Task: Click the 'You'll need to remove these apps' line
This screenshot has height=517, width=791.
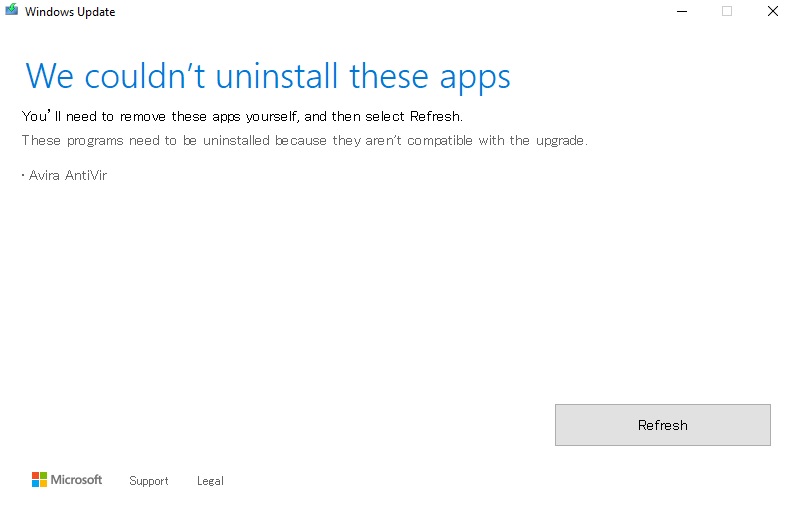Action: (242, 117)
